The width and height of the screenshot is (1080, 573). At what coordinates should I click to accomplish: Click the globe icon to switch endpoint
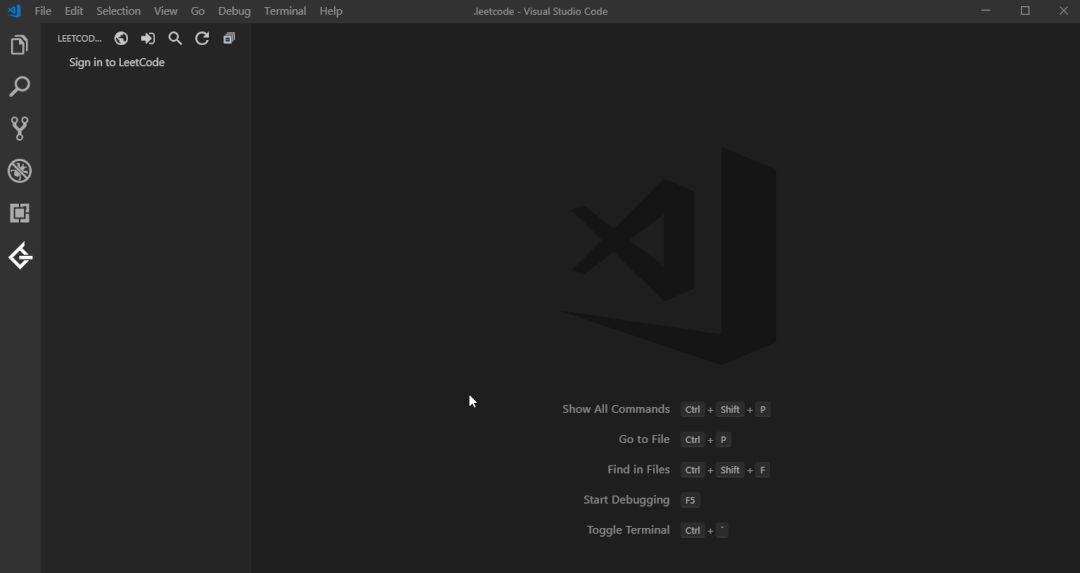click(121, 38)
